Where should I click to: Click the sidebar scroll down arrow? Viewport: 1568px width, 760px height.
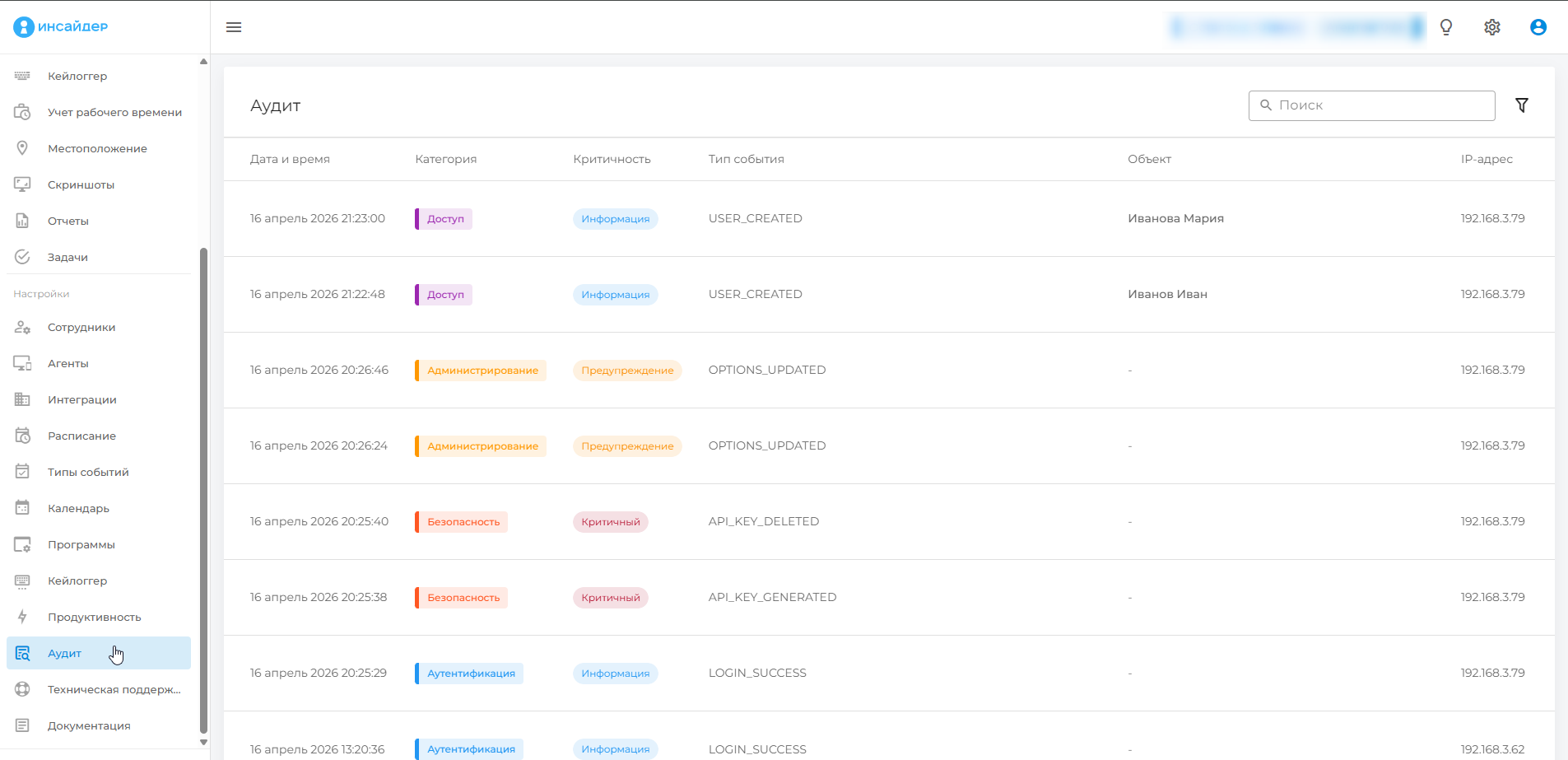pos(203,742)
